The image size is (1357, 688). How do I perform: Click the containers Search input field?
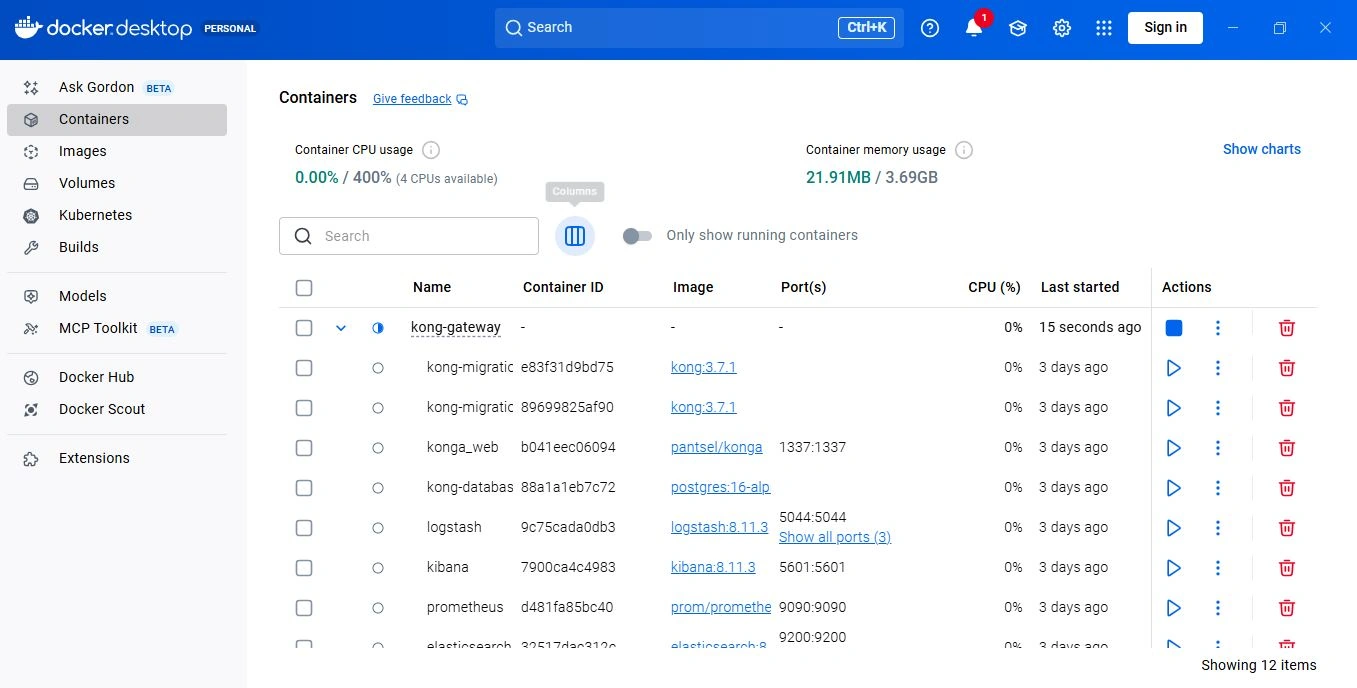click(409, 236)
